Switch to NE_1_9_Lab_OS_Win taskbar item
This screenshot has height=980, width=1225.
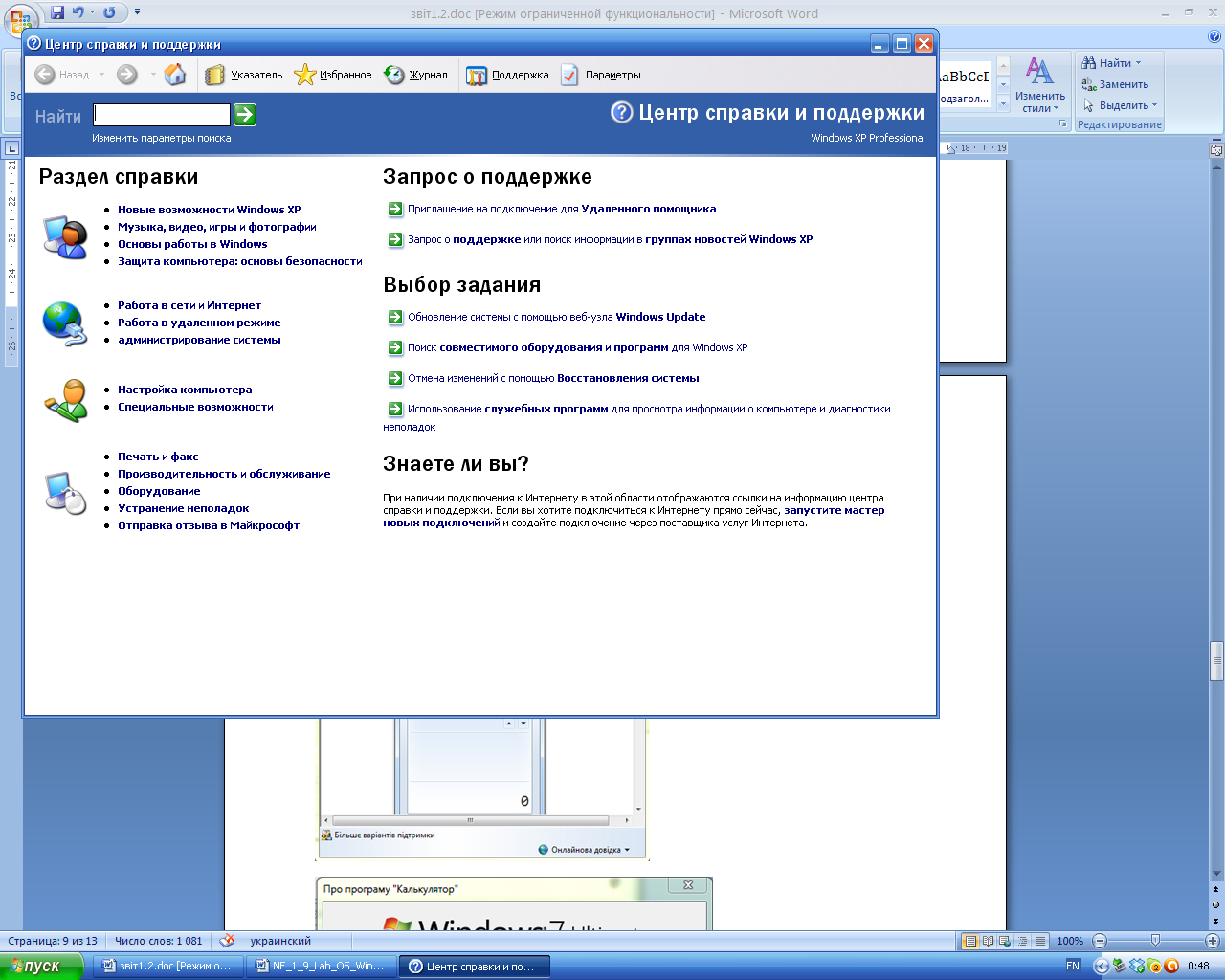click(x=322, y=966)
